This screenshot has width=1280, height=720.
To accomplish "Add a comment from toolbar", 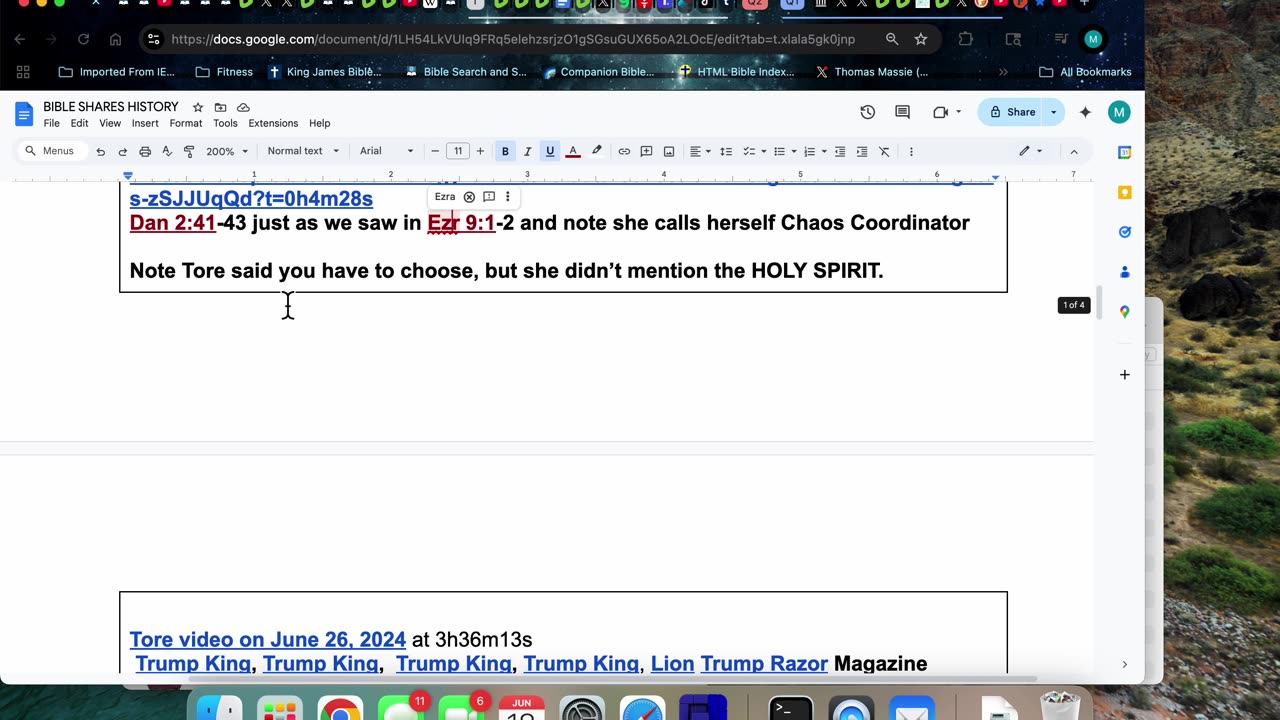I will 646,151.
